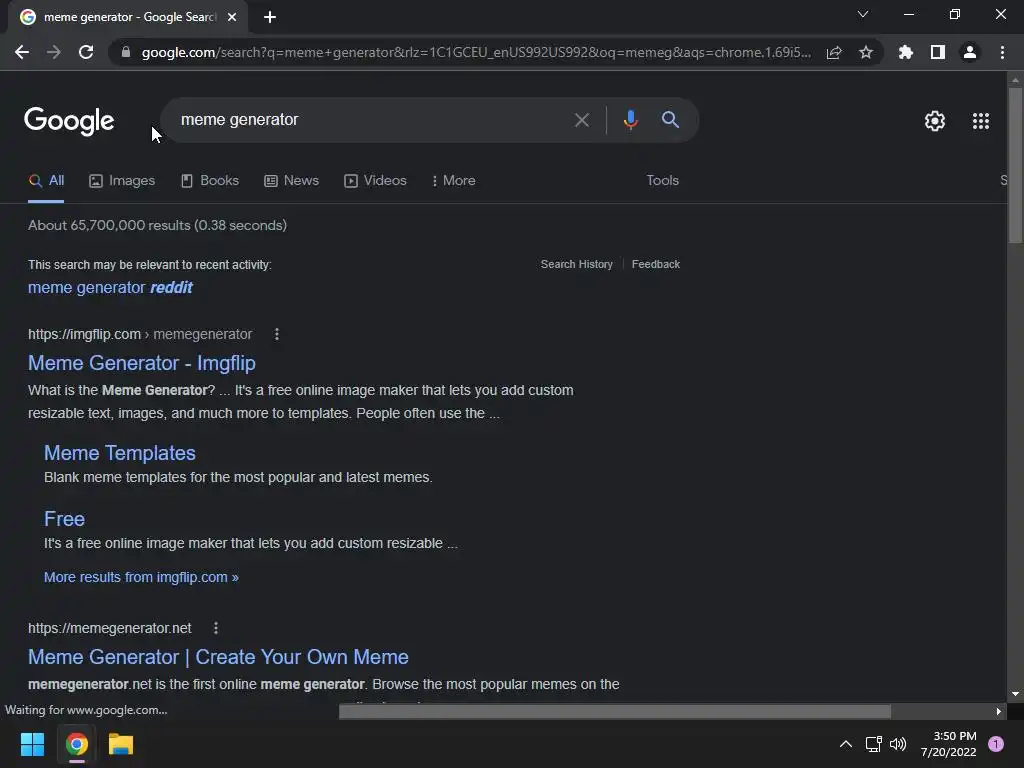The image size is (1024, 768).
Task: Toggle the Chrome side panel
Action: (938, 52)
